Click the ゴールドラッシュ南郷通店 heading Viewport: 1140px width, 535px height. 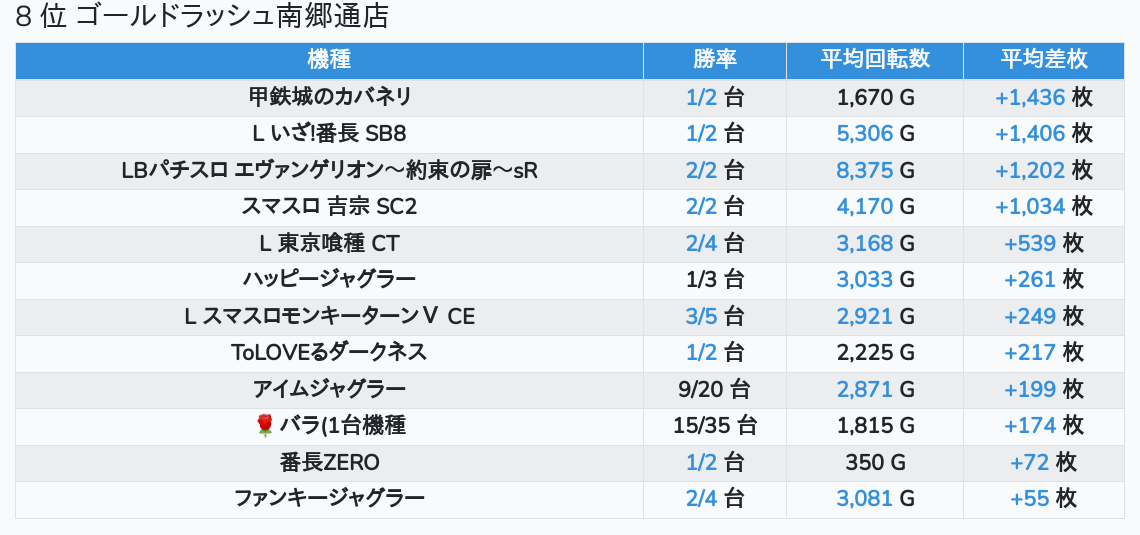(x=233, y=16)
